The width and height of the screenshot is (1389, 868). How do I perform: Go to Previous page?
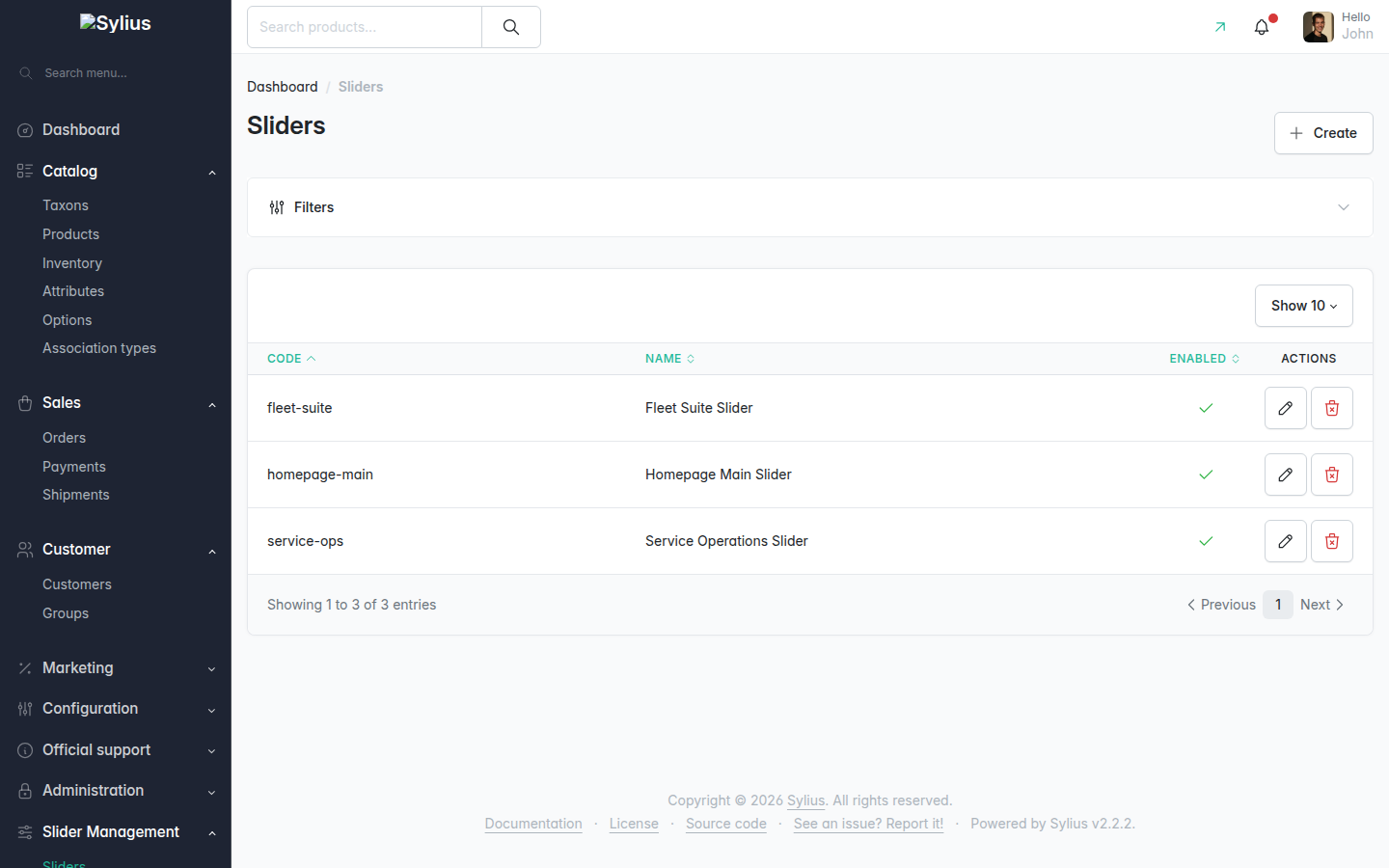(1221, 605)
